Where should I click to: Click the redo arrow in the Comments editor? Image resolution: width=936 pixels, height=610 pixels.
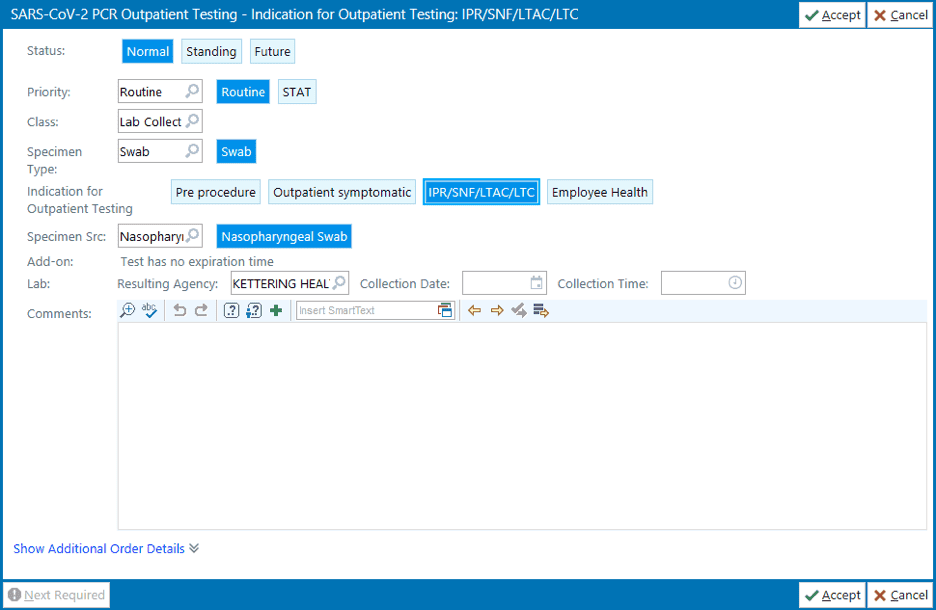click(201, 310)
